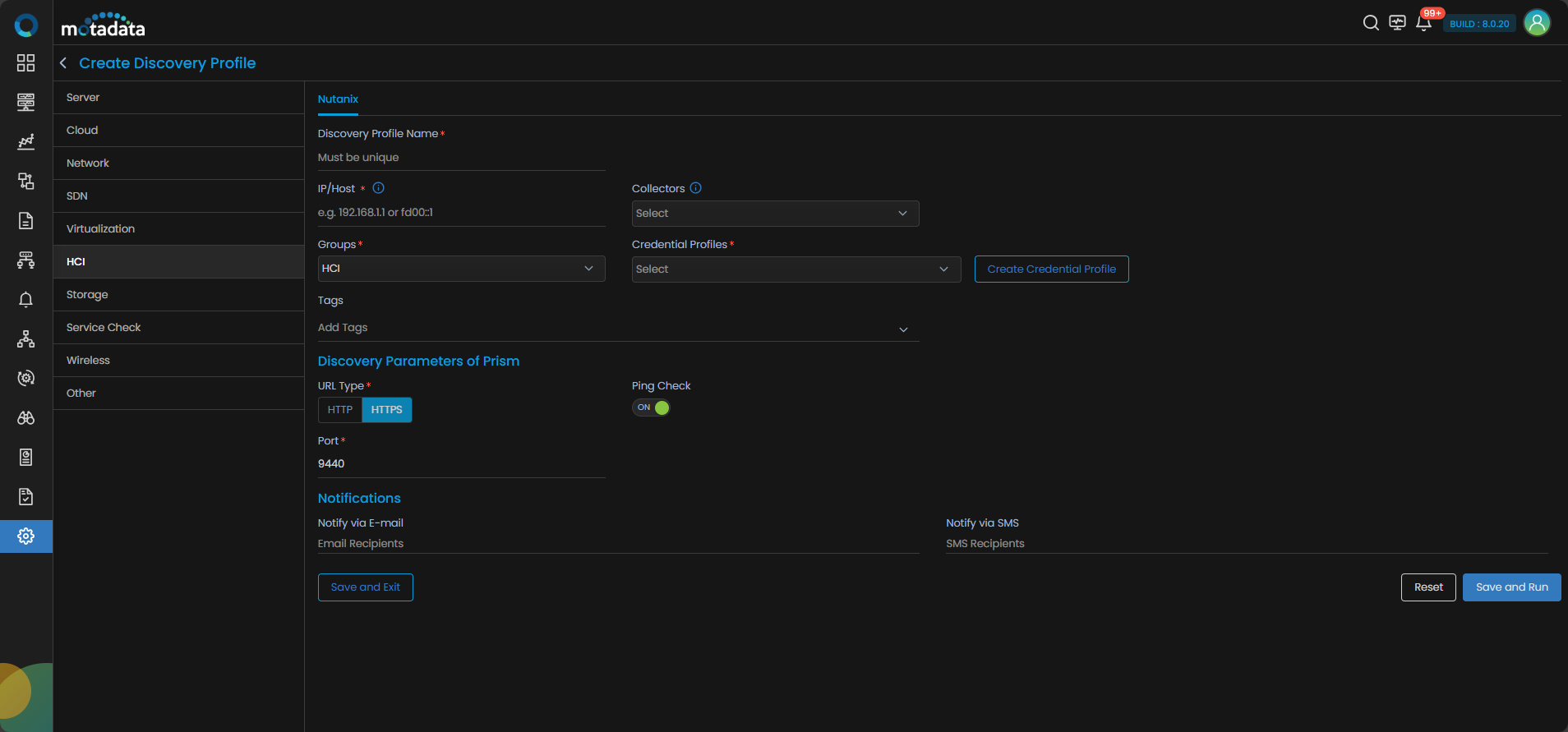Select the Service Check category
The width and height of the screenshot is (1568, 732).
pos(178,328)
